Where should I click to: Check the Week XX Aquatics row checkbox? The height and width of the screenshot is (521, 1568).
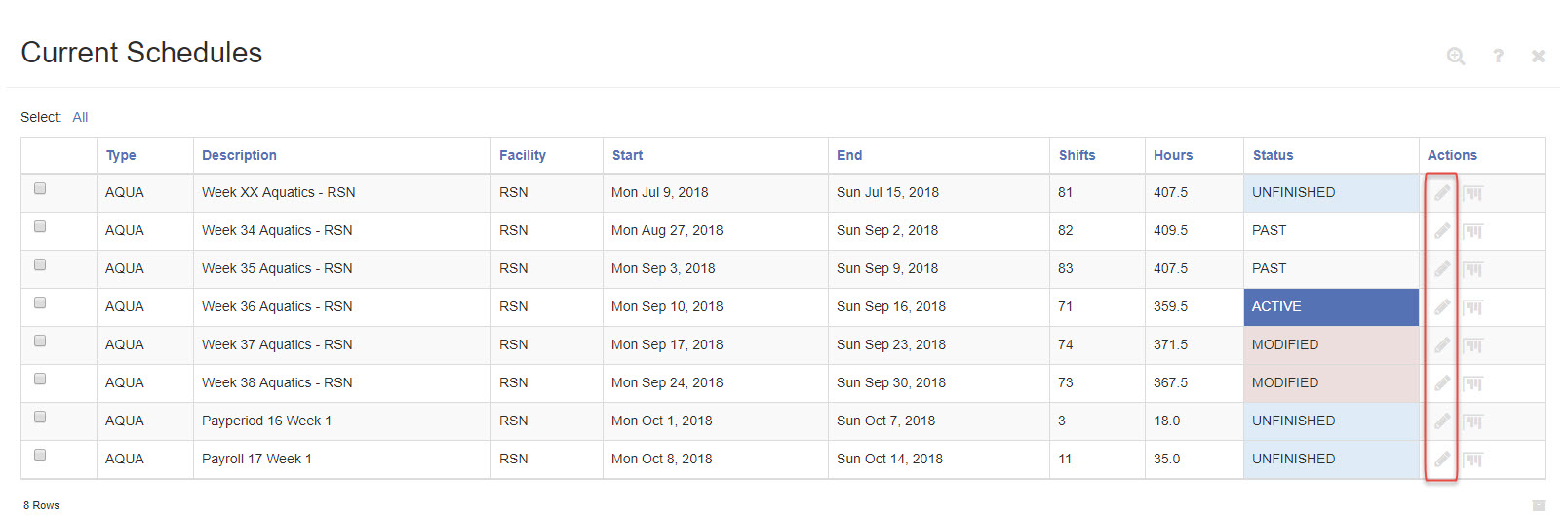click(x=40, y=188)
